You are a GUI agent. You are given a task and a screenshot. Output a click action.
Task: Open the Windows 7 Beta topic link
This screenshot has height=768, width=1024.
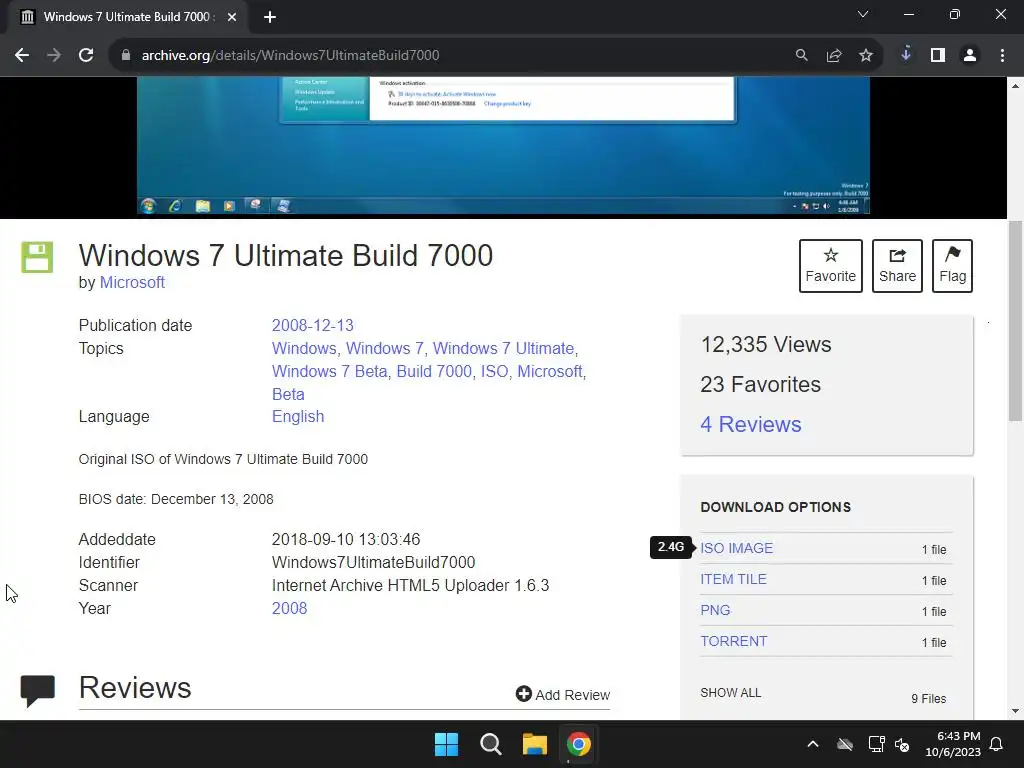329,371
